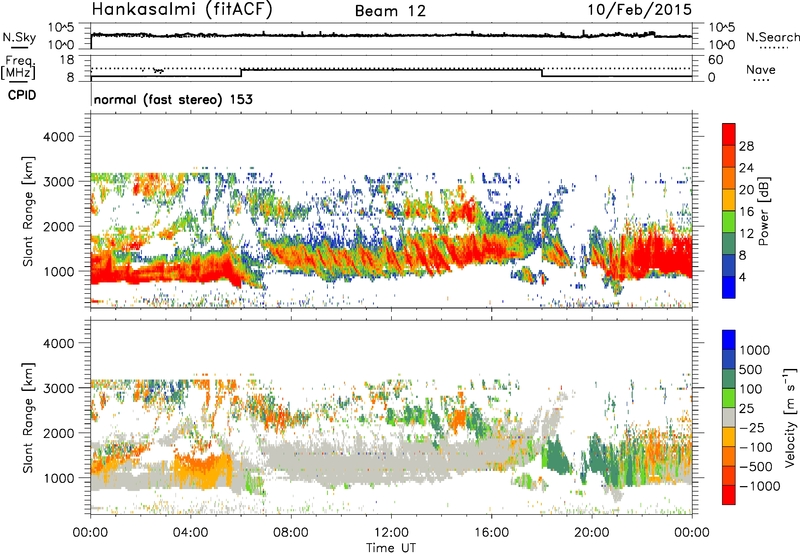Click Slant Range [km] label of Velocity panel
The width and height of the screenshot is (800, 554).
tap(28, 418)
